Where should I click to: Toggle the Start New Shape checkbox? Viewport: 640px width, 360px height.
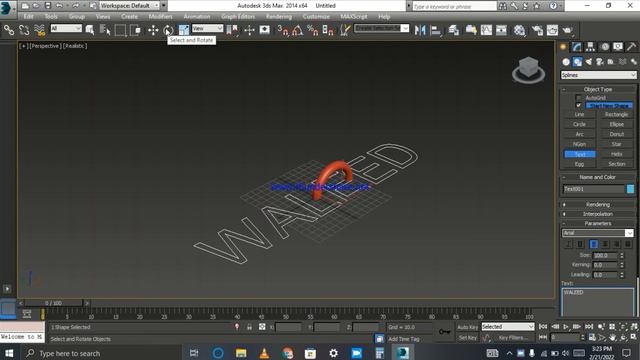click(x=578, y=105)
